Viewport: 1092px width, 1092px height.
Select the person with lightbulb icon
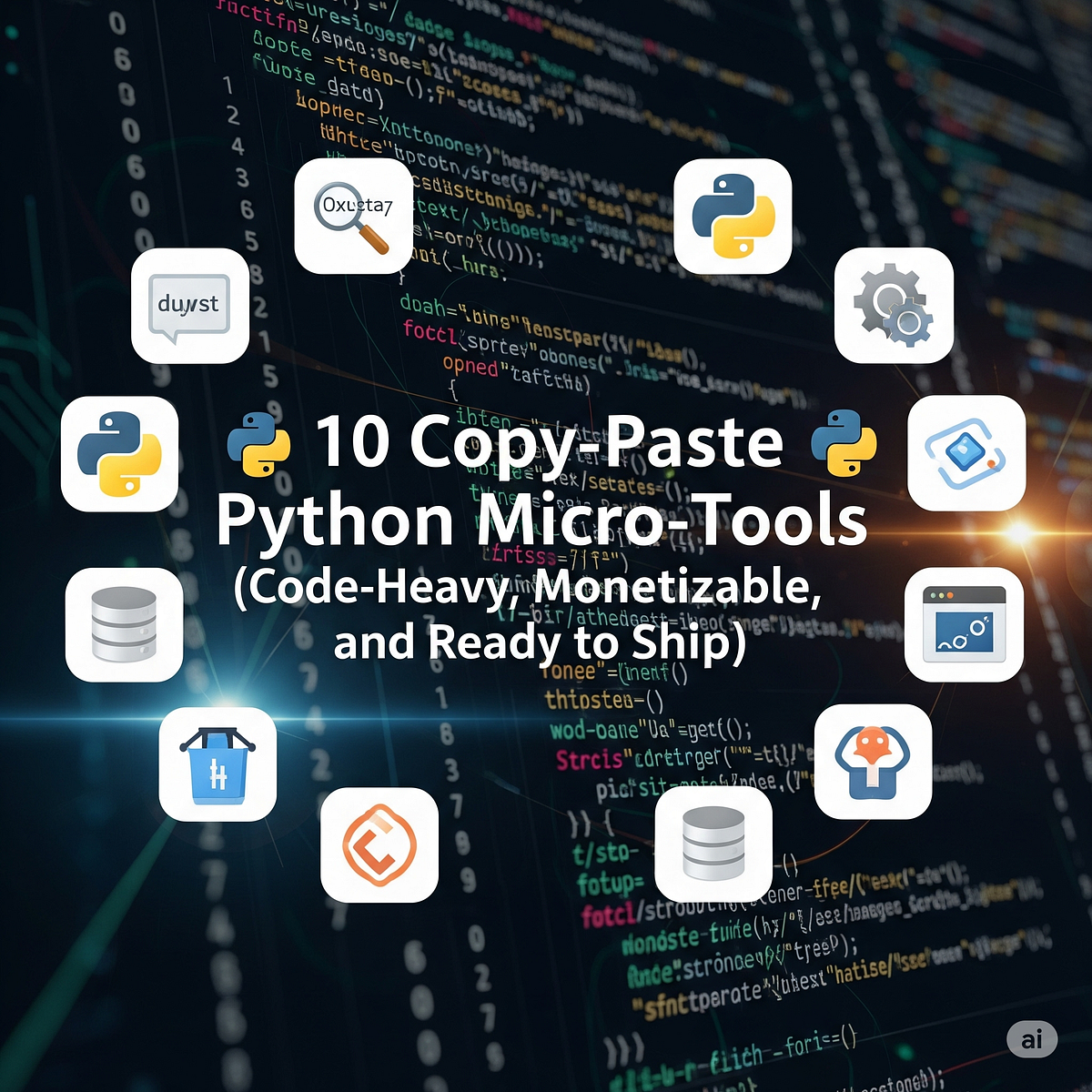click(874, 764)
